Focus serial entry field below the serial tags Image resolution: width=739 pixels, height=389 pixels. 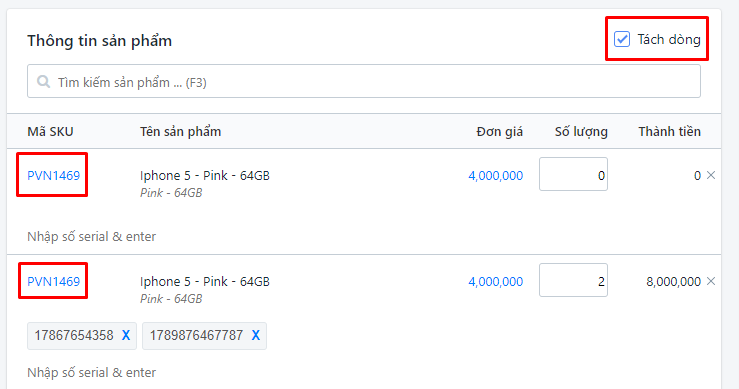click(x=91, y=372)
